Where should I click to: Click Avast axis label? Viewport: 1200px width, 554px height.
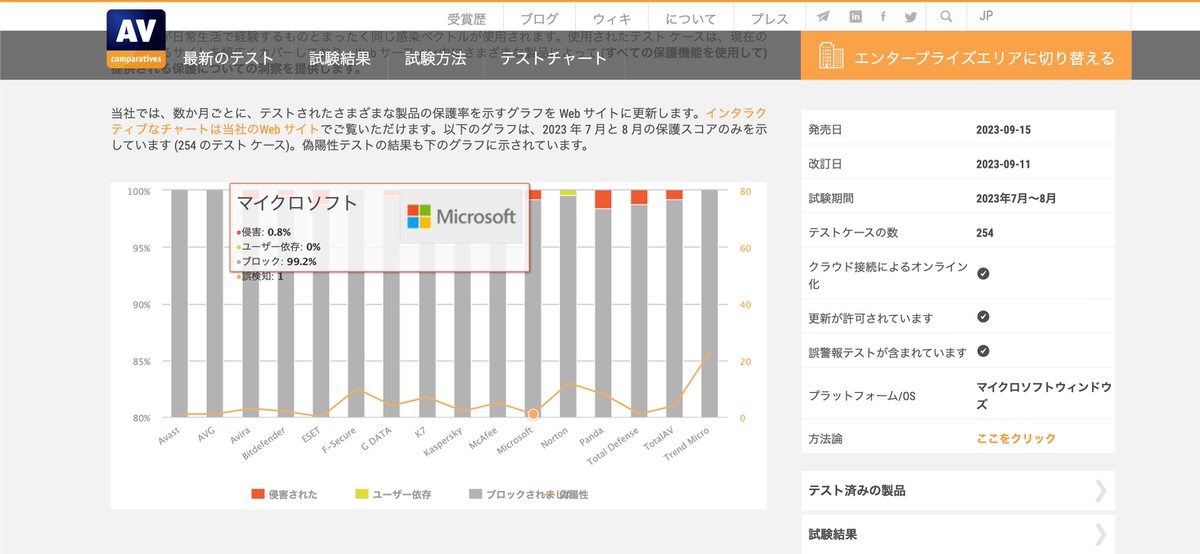click(x=169, y=438)
